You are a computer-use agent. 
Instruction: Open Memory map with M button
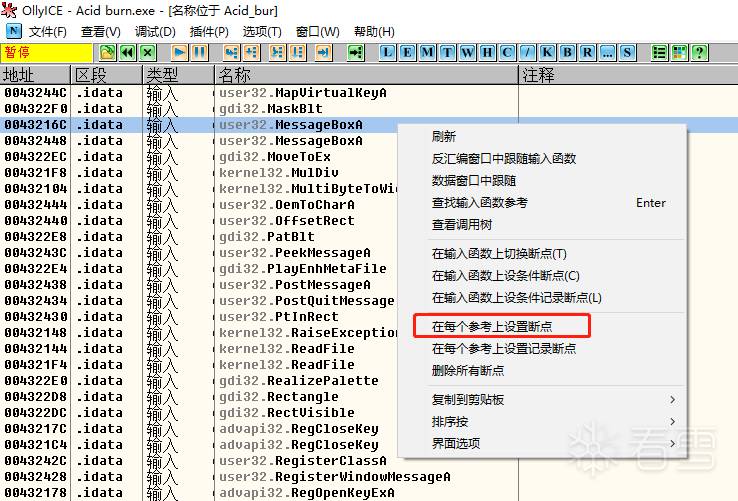(x=427, y=52)
